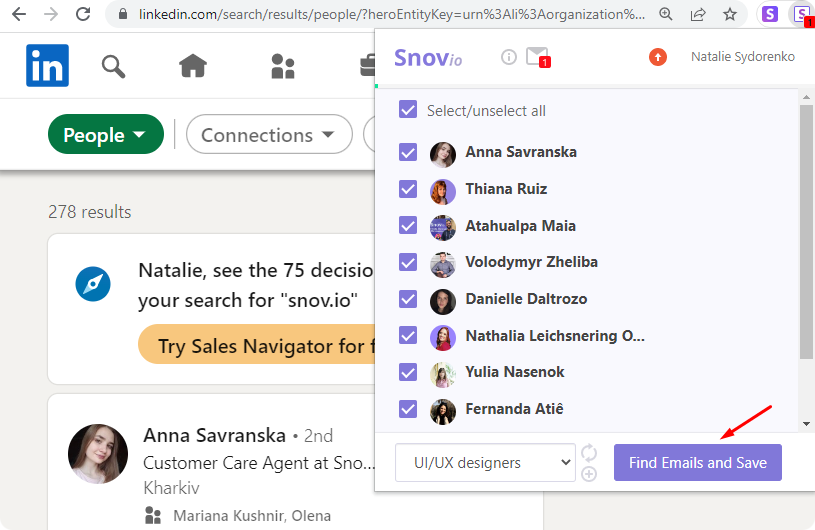
Task: Click the Snov.io logo in popup
Action: (x=428, y=58)
